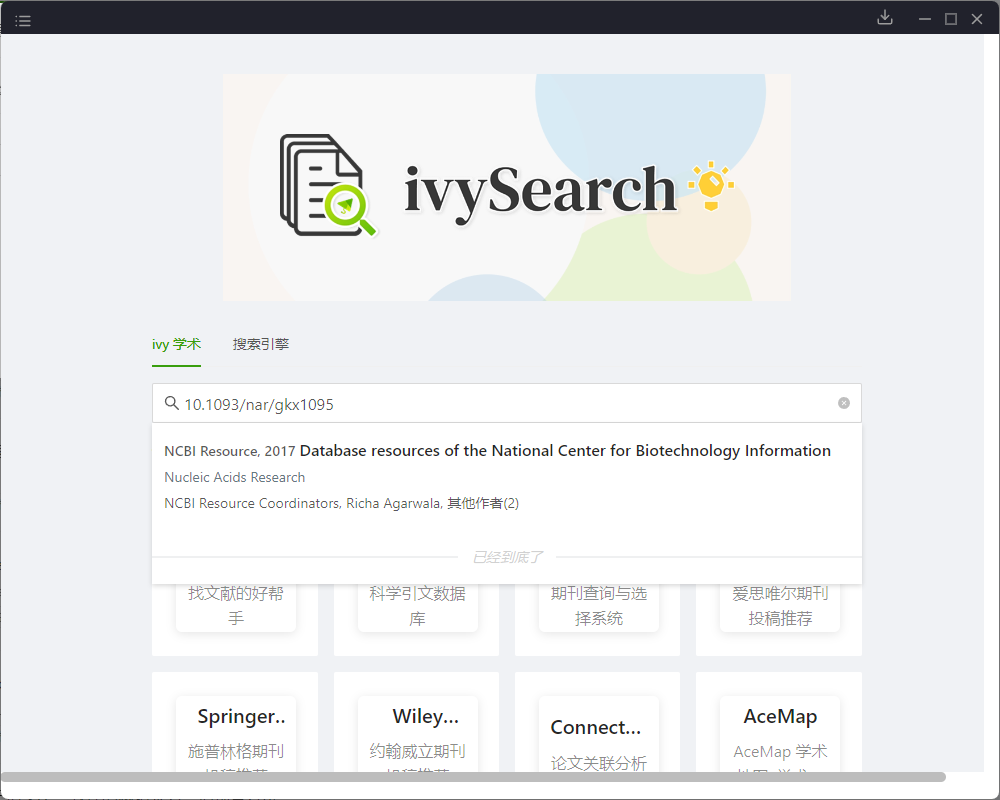Click the horizontal scrollbar at the bottom
Image resolution: width=1000 pixels, height=800 pixels.
click(x=473, y=776)
